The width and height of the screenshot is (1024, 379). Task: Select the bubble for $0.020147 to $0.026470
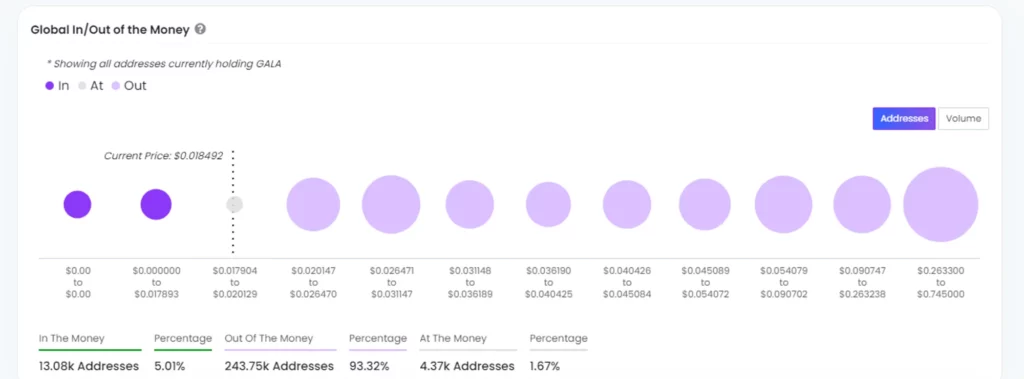click(x=313, y=205)
